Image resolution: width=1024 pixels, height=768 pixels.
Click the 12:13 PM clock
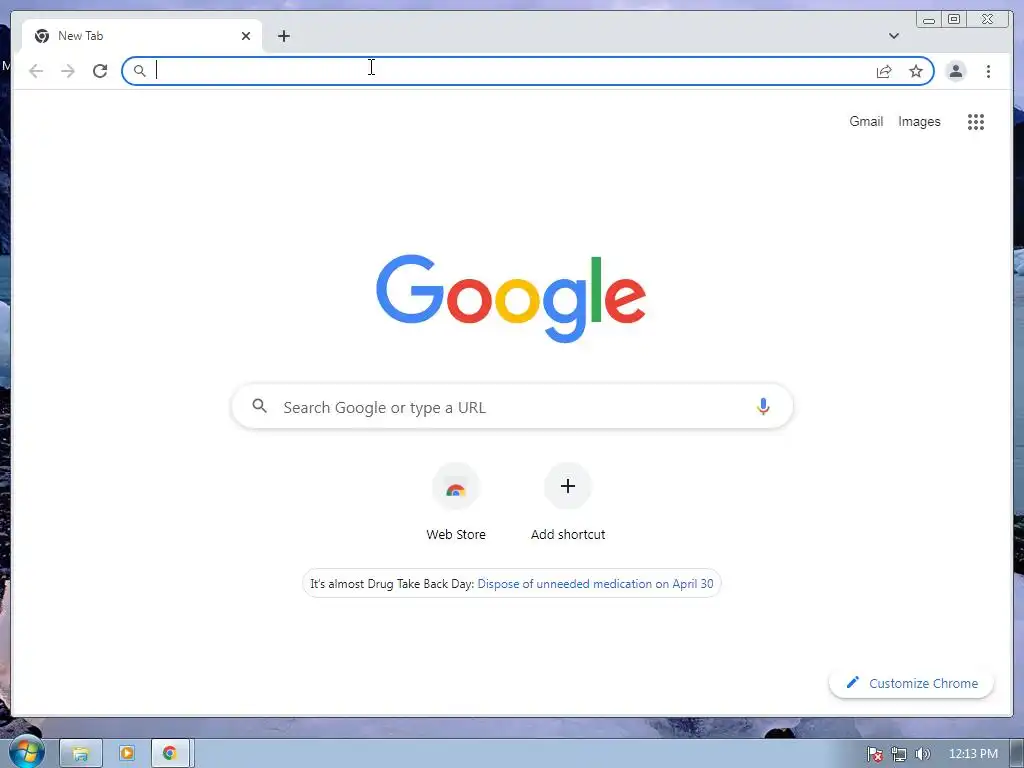(x=973, y=754)
